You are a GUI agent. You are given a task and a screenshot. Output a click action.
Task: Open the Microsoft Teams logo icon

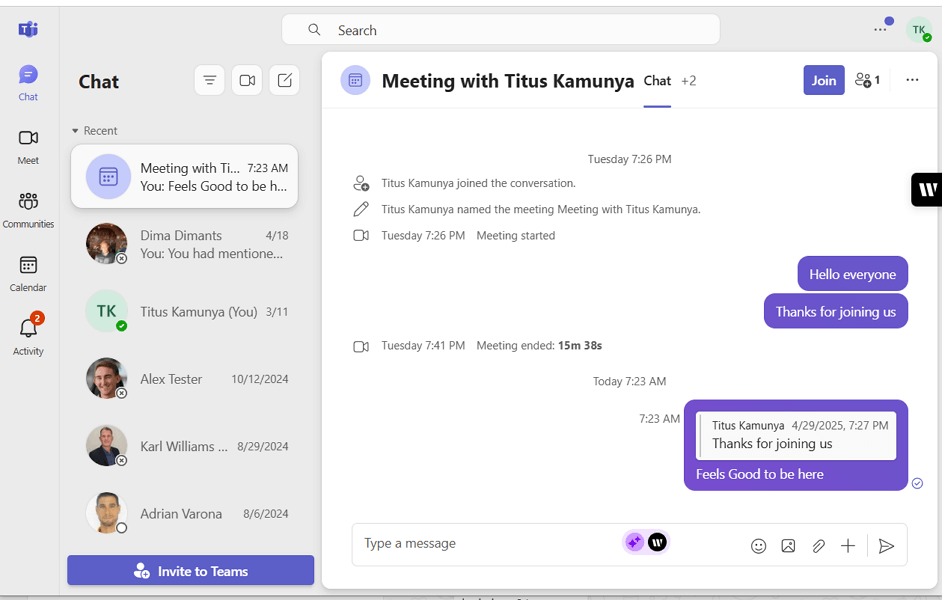click(28, 29)
